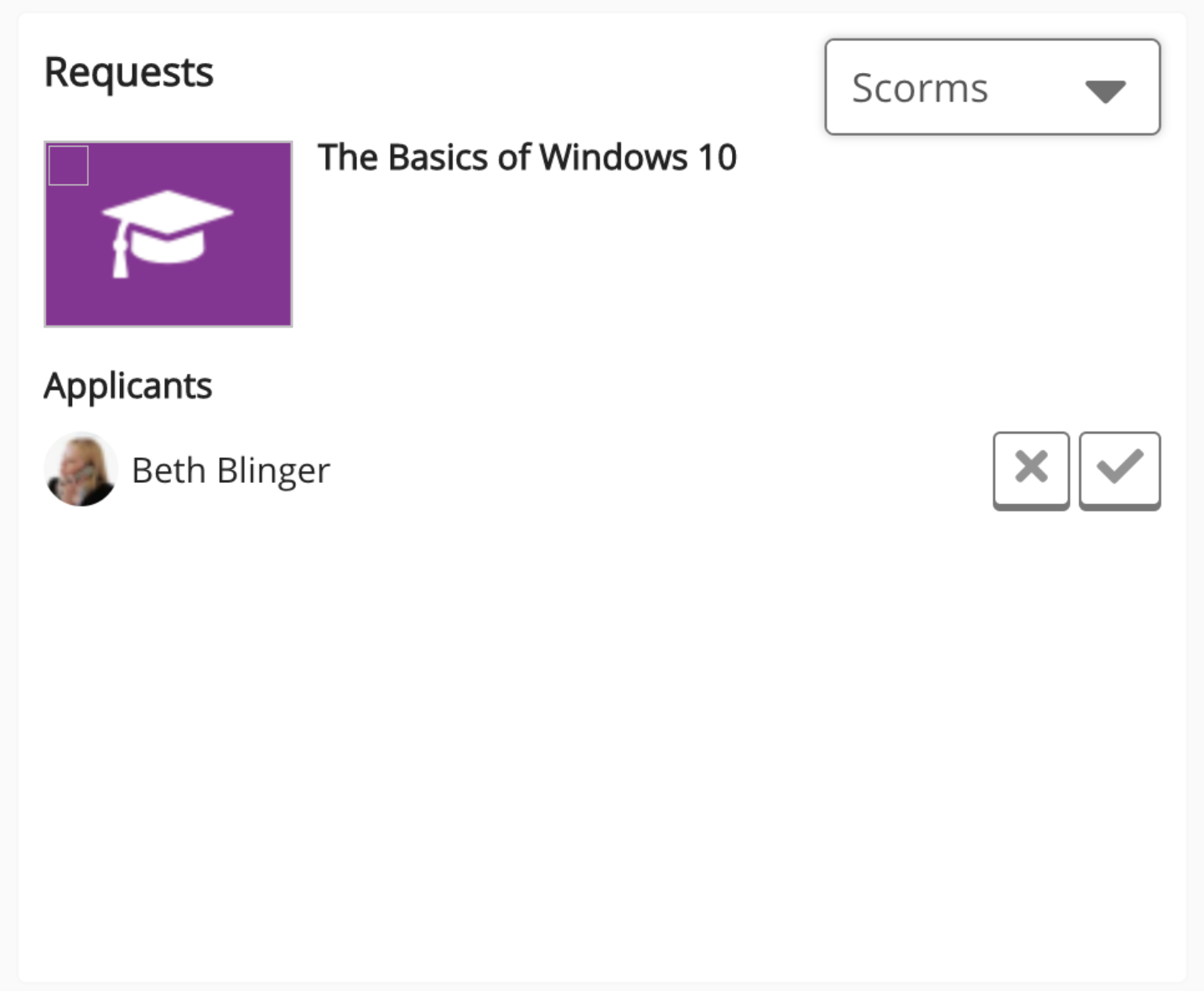Image resolution: width=1204 pixels, height=991 pixels.
Task: Click the Beth Blinger applicant row
Action: [587, 470]
